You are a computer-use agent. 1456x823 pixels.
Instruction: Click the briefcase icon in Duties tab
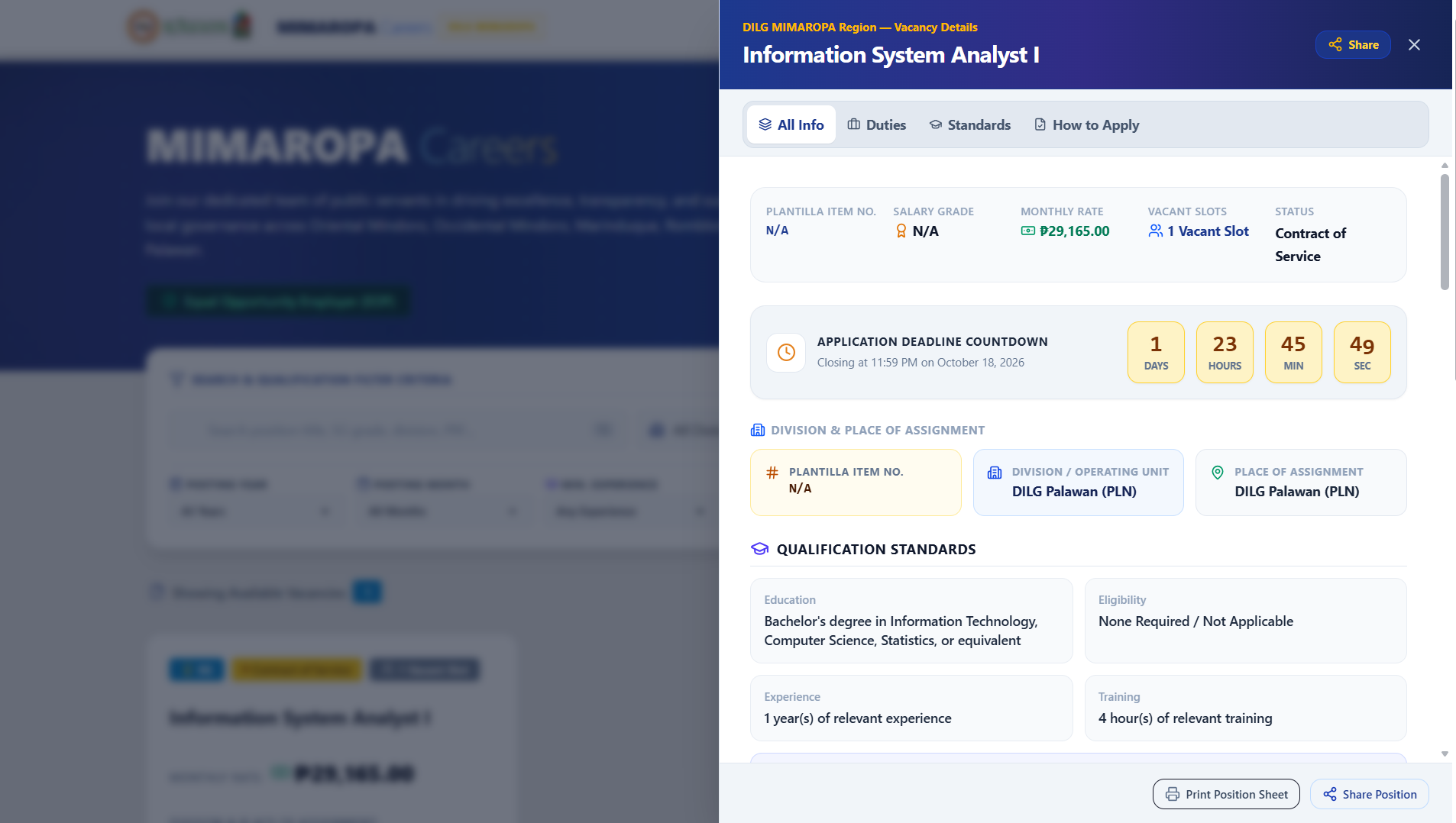pyautogui.click(x=854, y=124)
